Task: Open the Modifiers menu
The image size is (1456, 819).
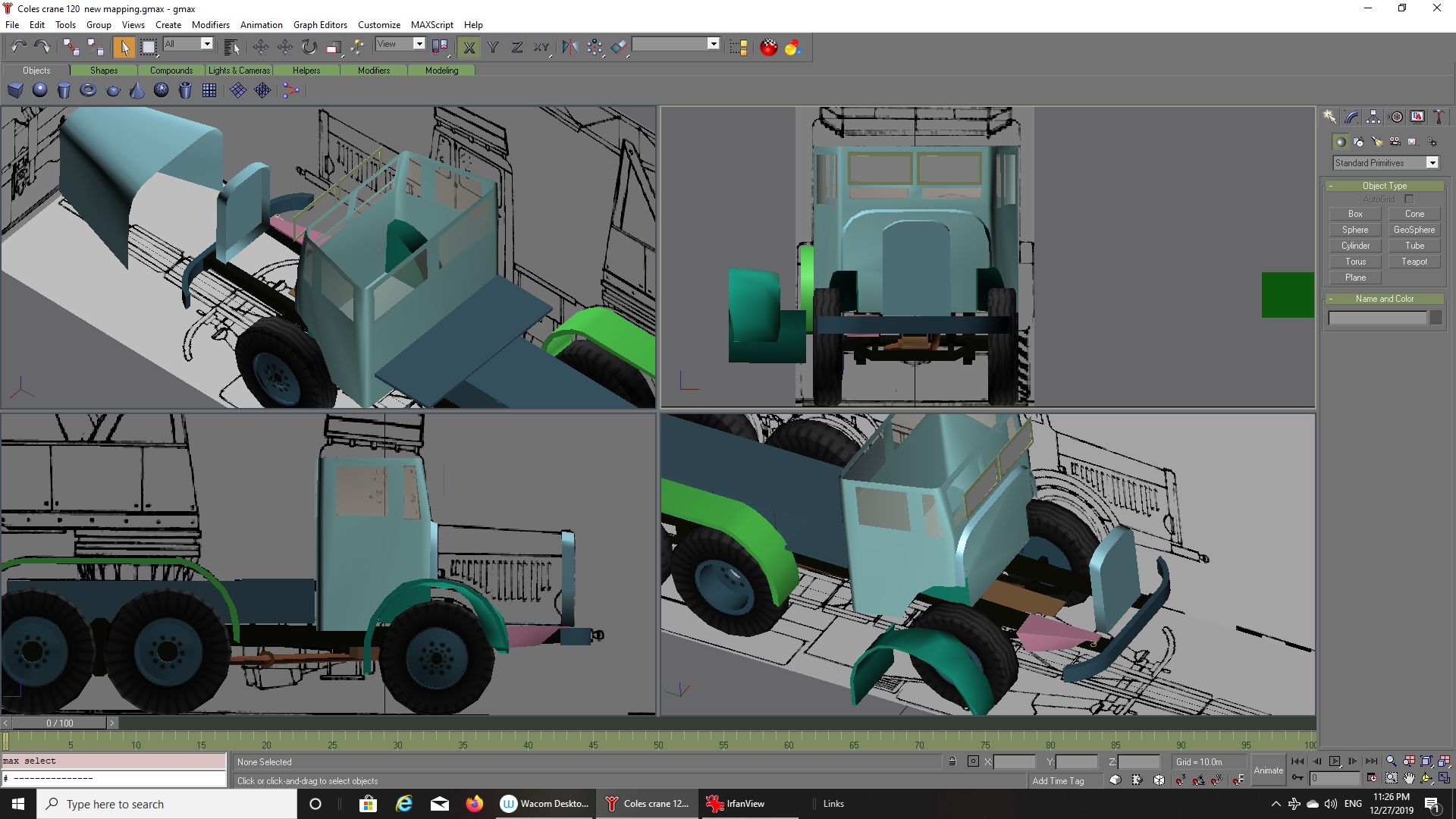Action: 210,25
